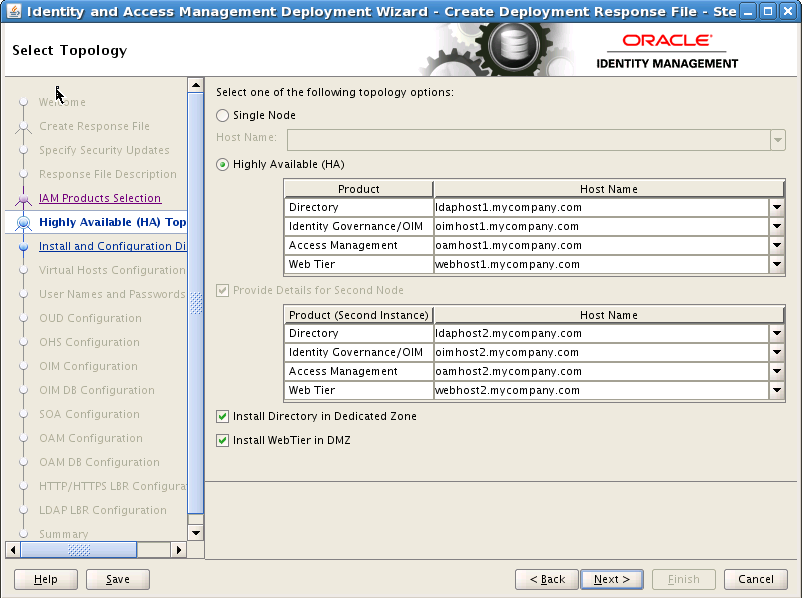Open webhost2 second Web Tier dropdown
Screen dimensions: 802x598
click(776, 390)
